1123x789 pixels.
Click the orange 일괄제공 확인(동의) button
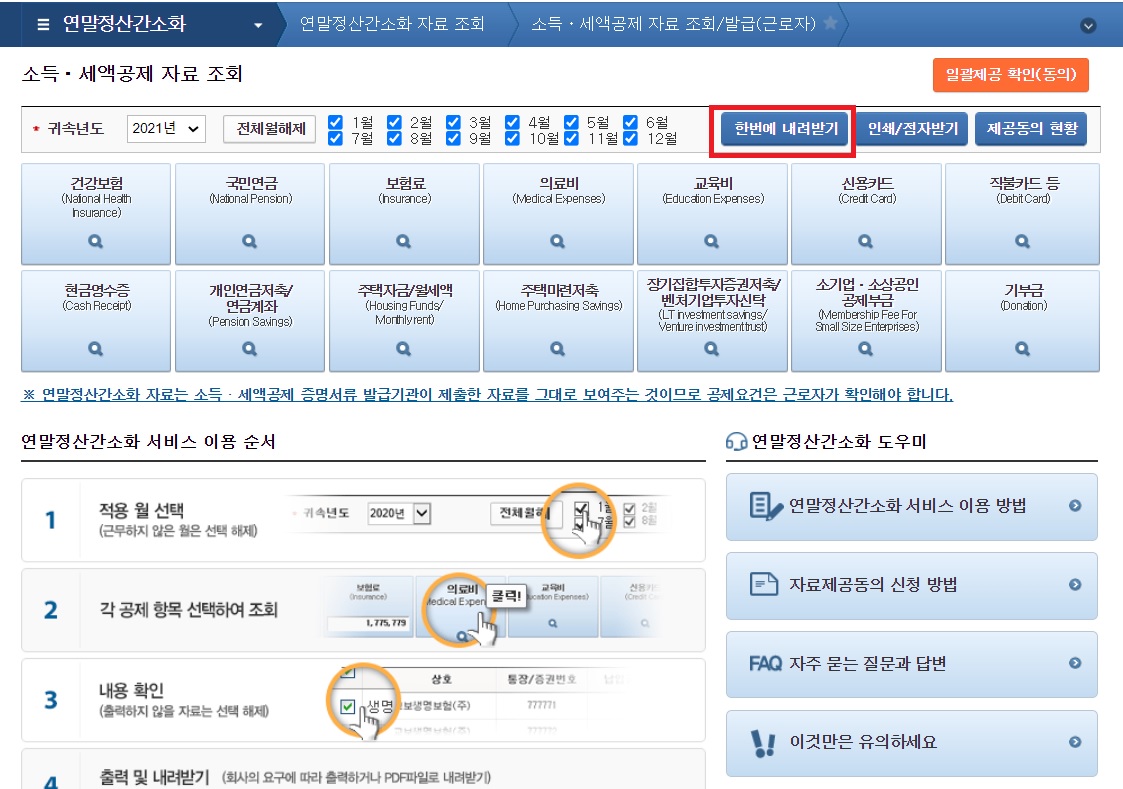click(1010, 75)
